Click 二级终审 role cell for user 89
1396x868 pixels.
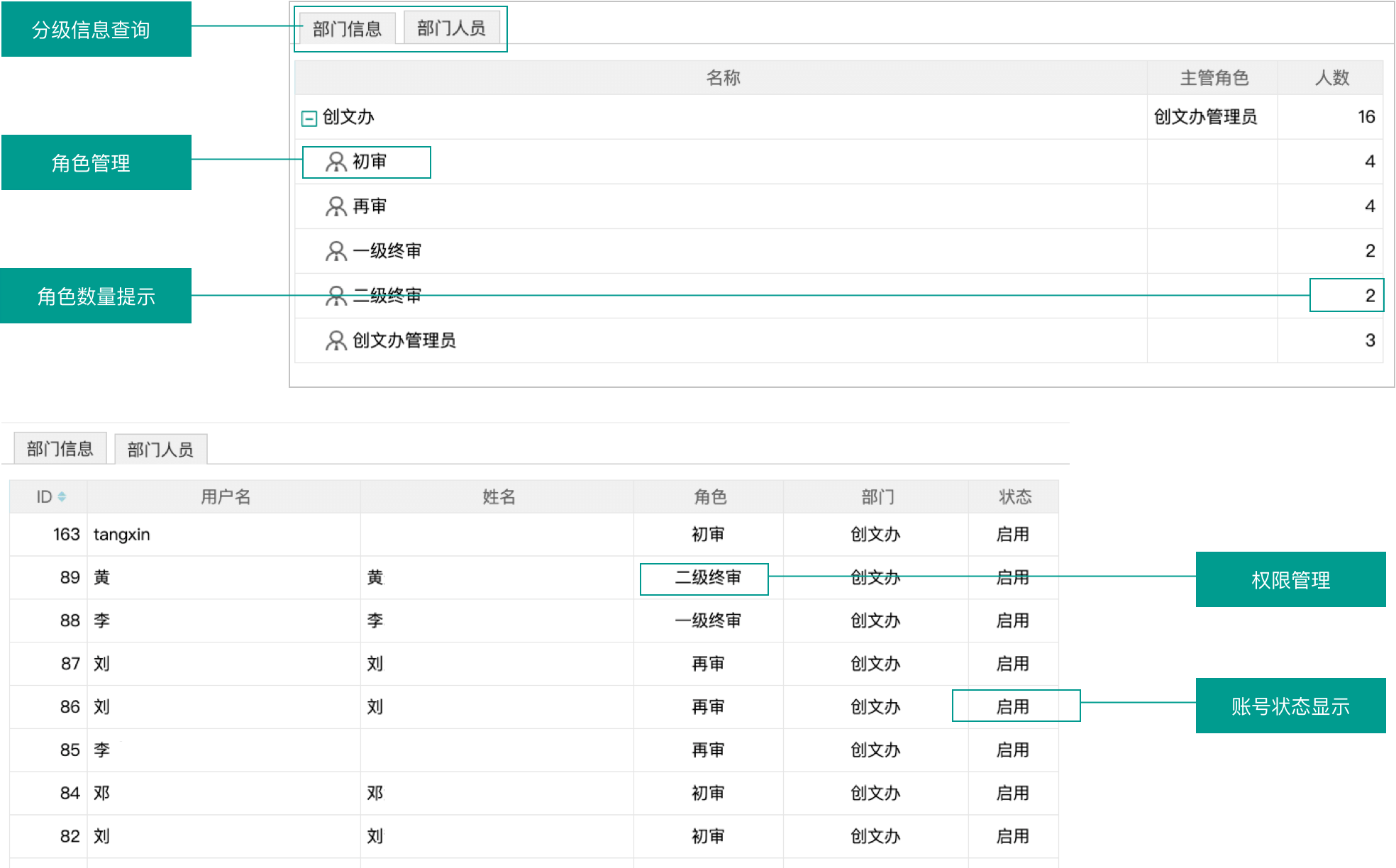tap(707, 578)
